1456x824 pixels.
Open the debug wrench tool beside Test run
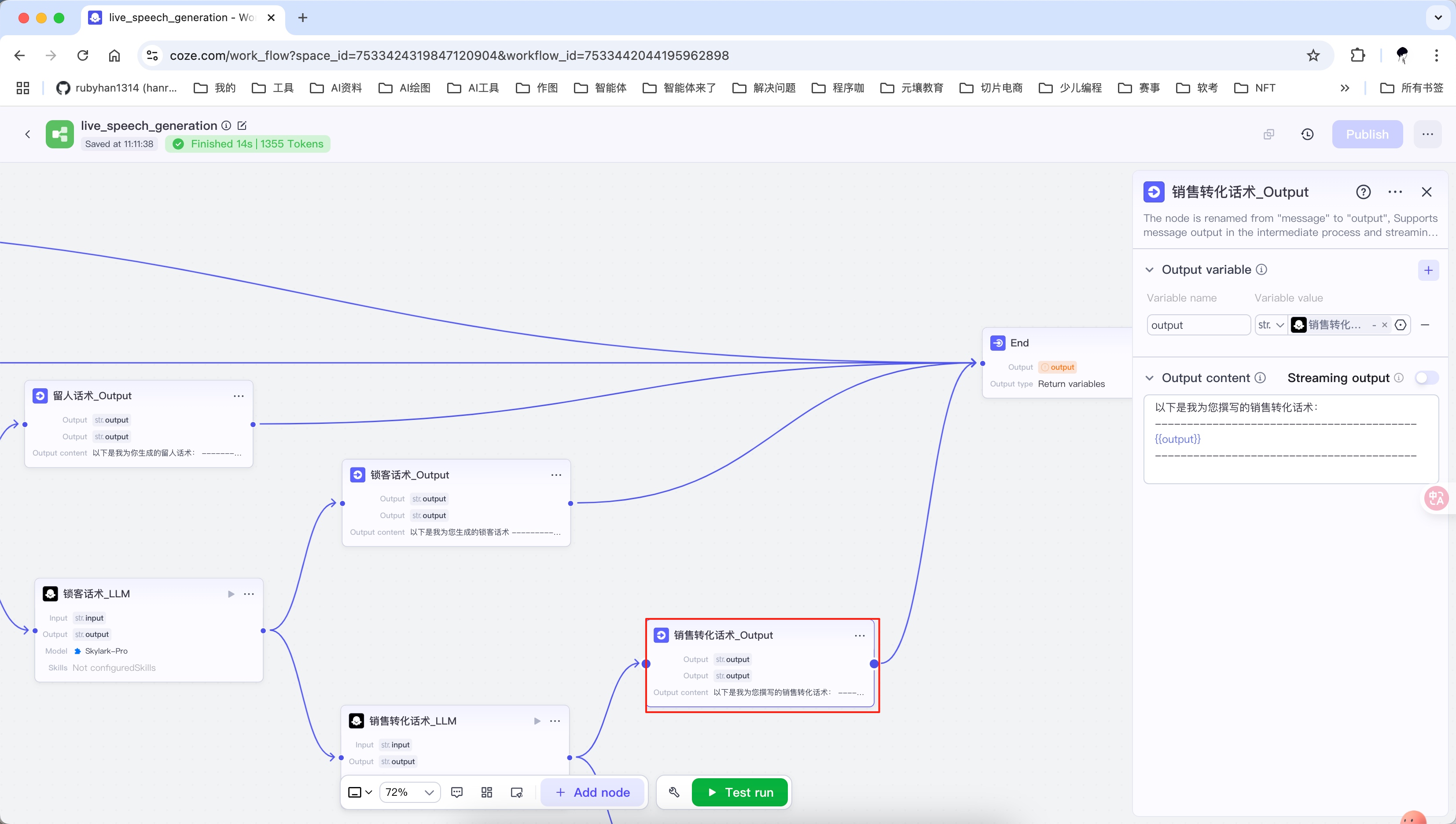674,792
